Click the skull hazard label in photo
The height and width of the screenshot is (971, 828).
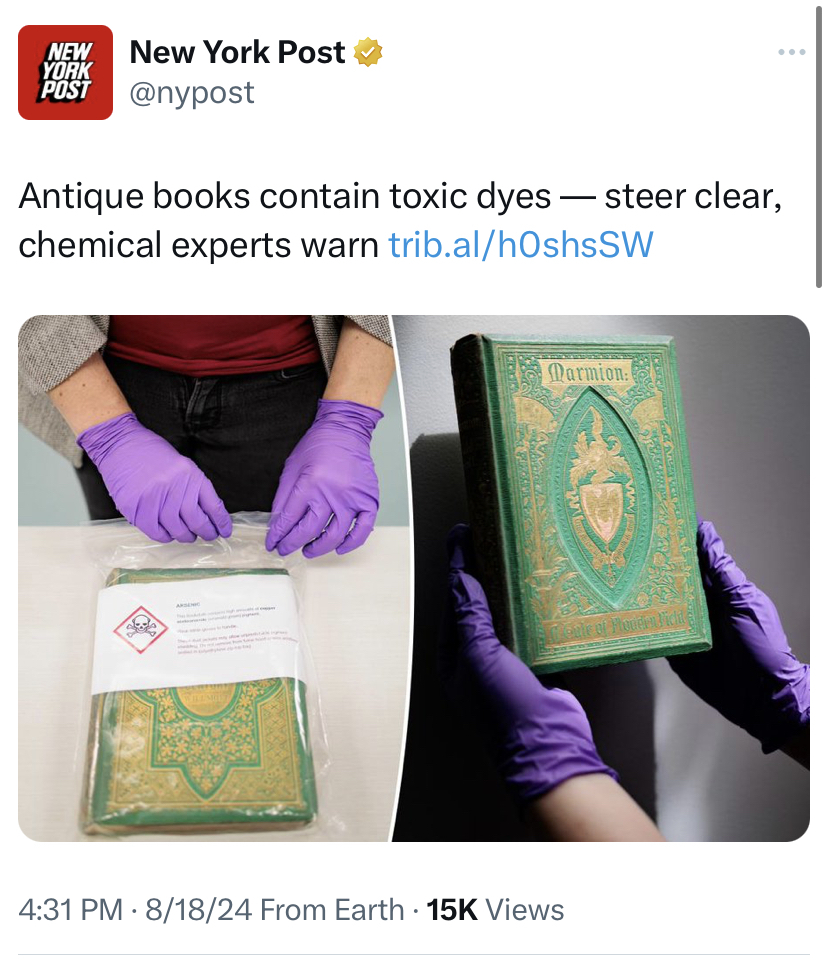tap(141, 630)
